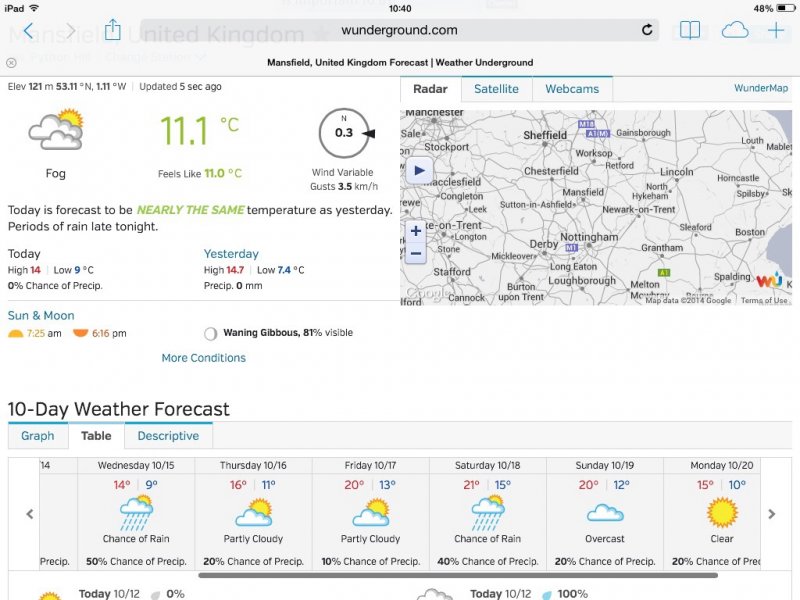This screenshot has height=600, width=800.
Task: Open iCloud tabs cloud icon
Action: [x=735, y=30]
